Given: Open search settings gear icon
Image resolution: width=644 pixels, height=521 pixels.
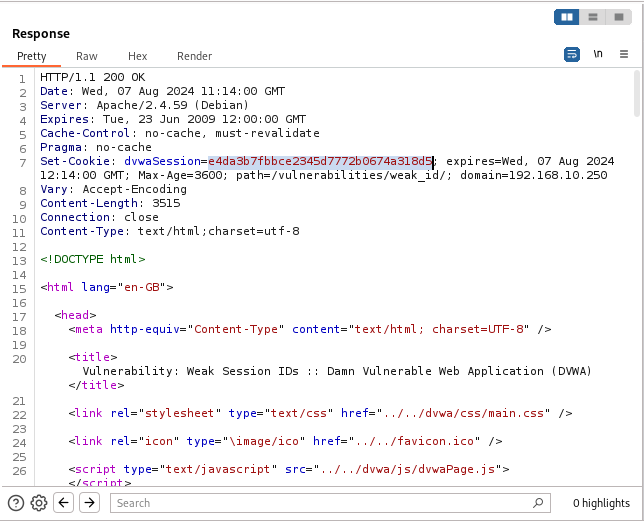Looking at the screenshot, I should (x=39, y=503).
